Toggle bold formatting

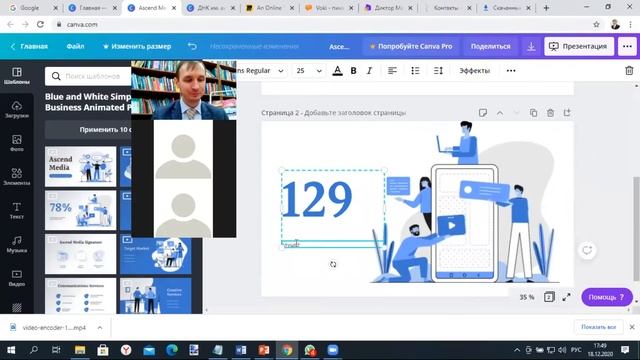[x=353, y=71]
